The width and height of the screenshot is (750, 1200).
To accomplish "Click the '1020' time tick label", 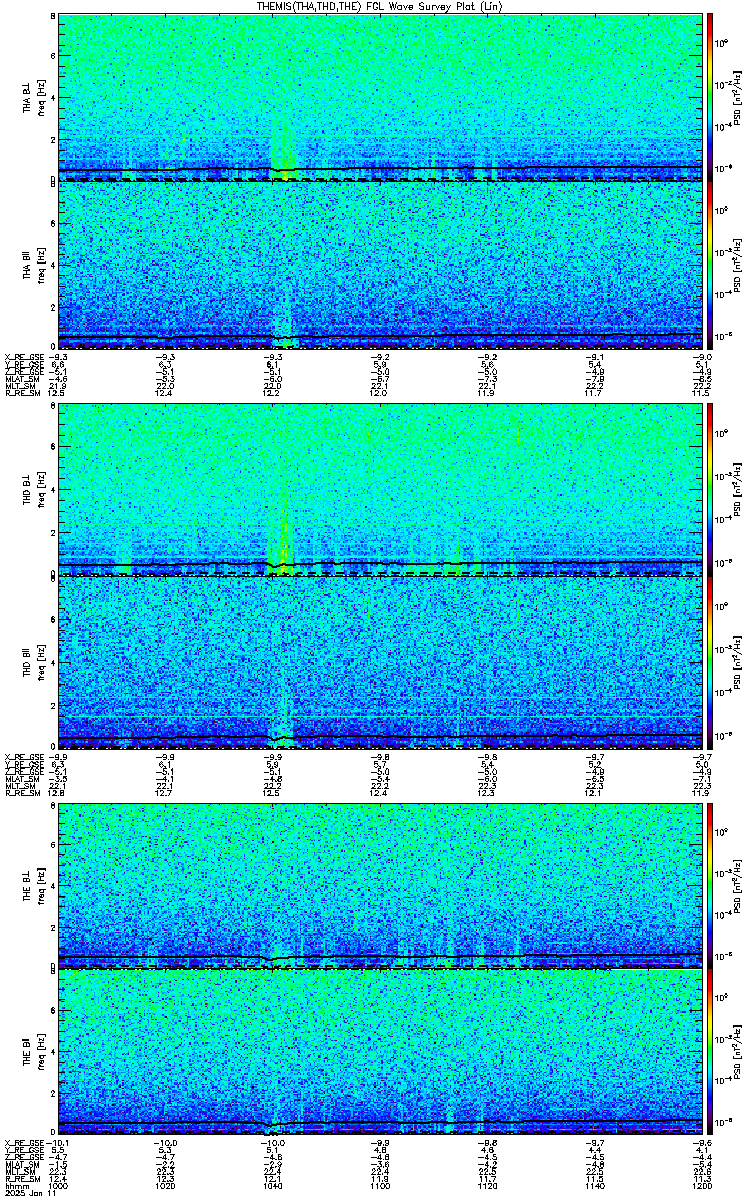I will (x=166, y=1185).
